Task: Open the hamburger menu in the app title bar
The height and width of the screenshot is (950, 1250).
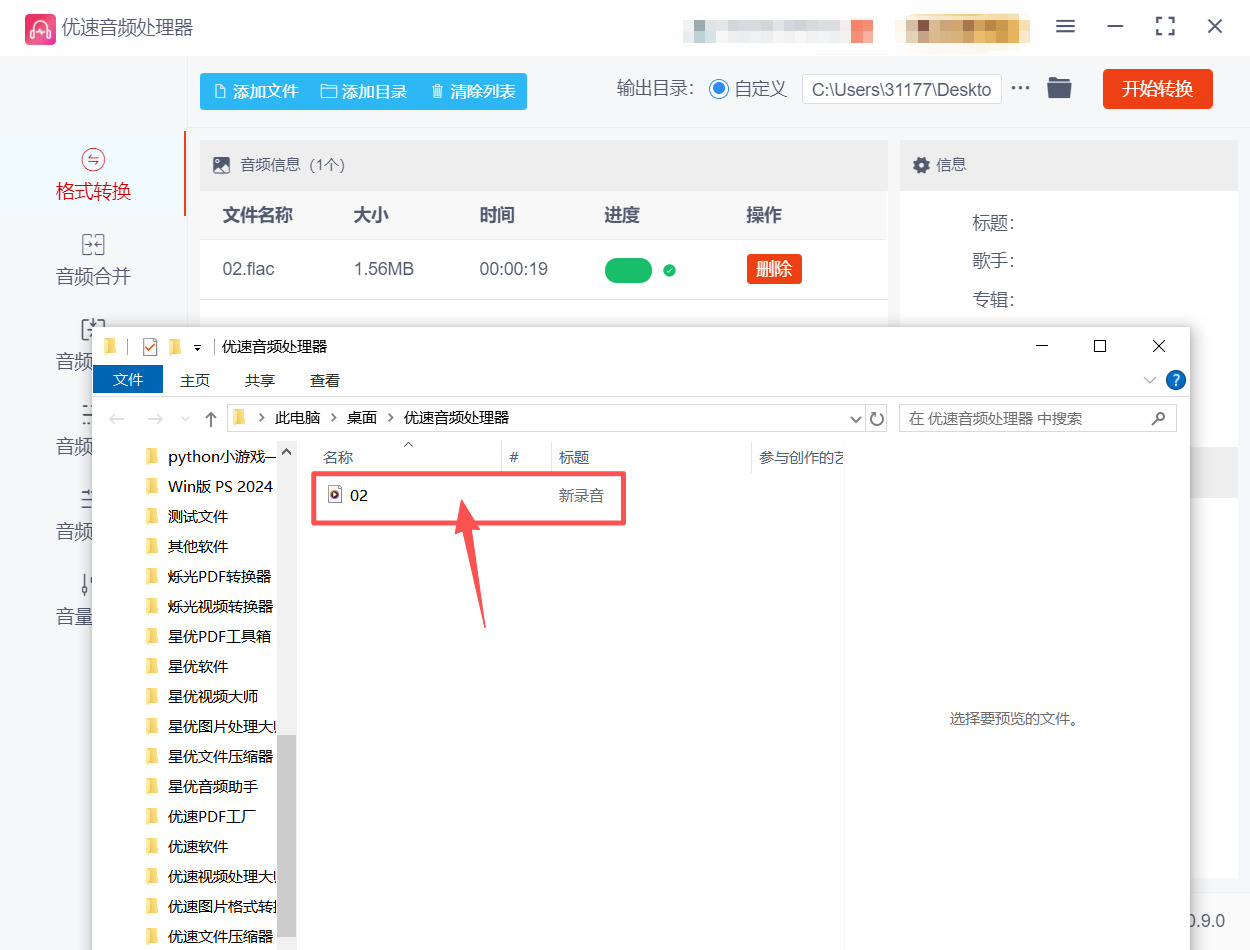Action: [x=1065, y=27]
